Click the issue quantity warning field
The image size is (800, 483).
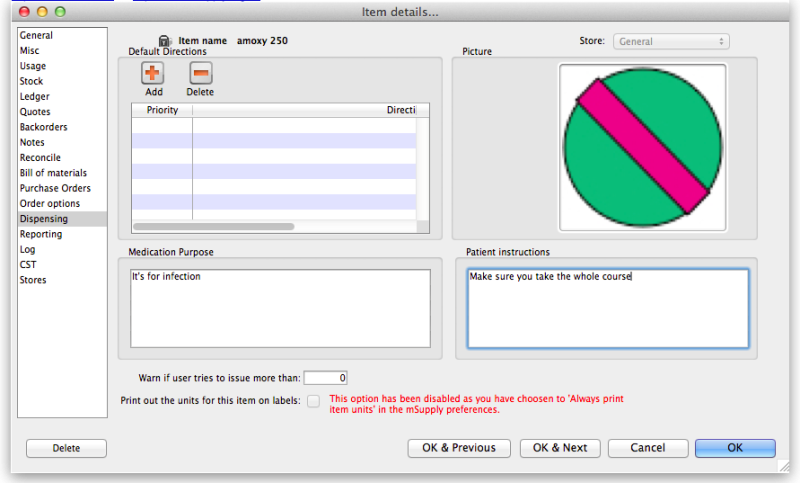coord(325,378)
